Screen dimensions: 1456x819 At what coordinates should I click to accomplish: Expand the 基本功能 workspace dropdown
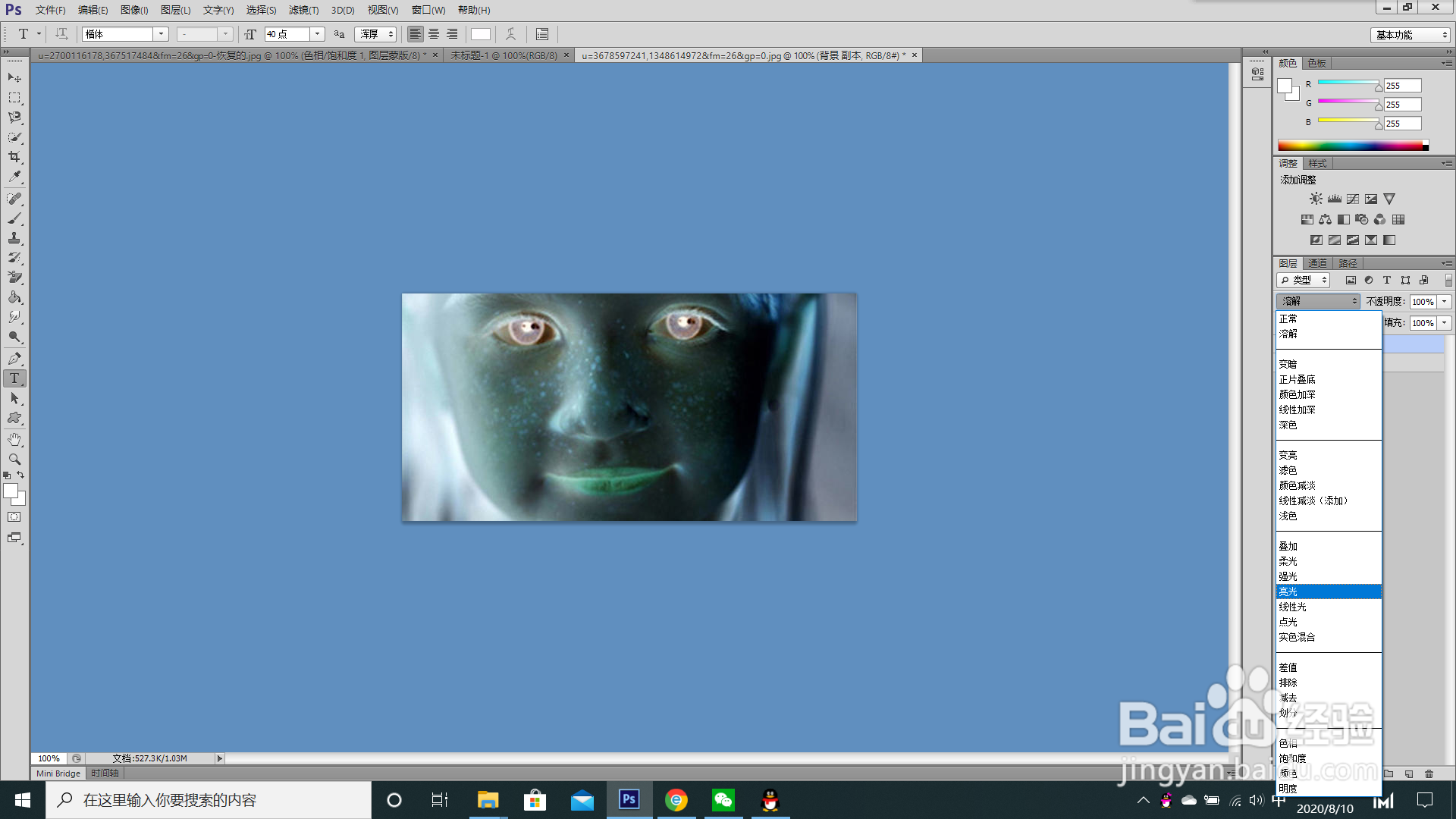point(1410,35)
